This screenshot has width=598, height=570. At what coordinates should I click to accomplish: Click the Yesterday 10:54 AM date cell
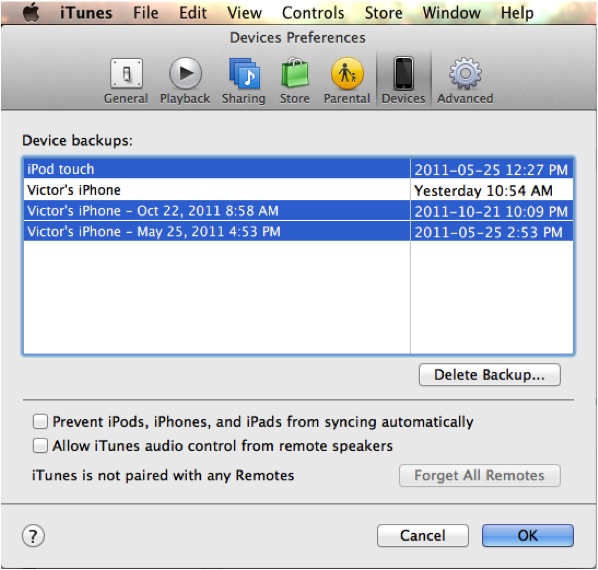pyautogui.click(x=483, y=191)
